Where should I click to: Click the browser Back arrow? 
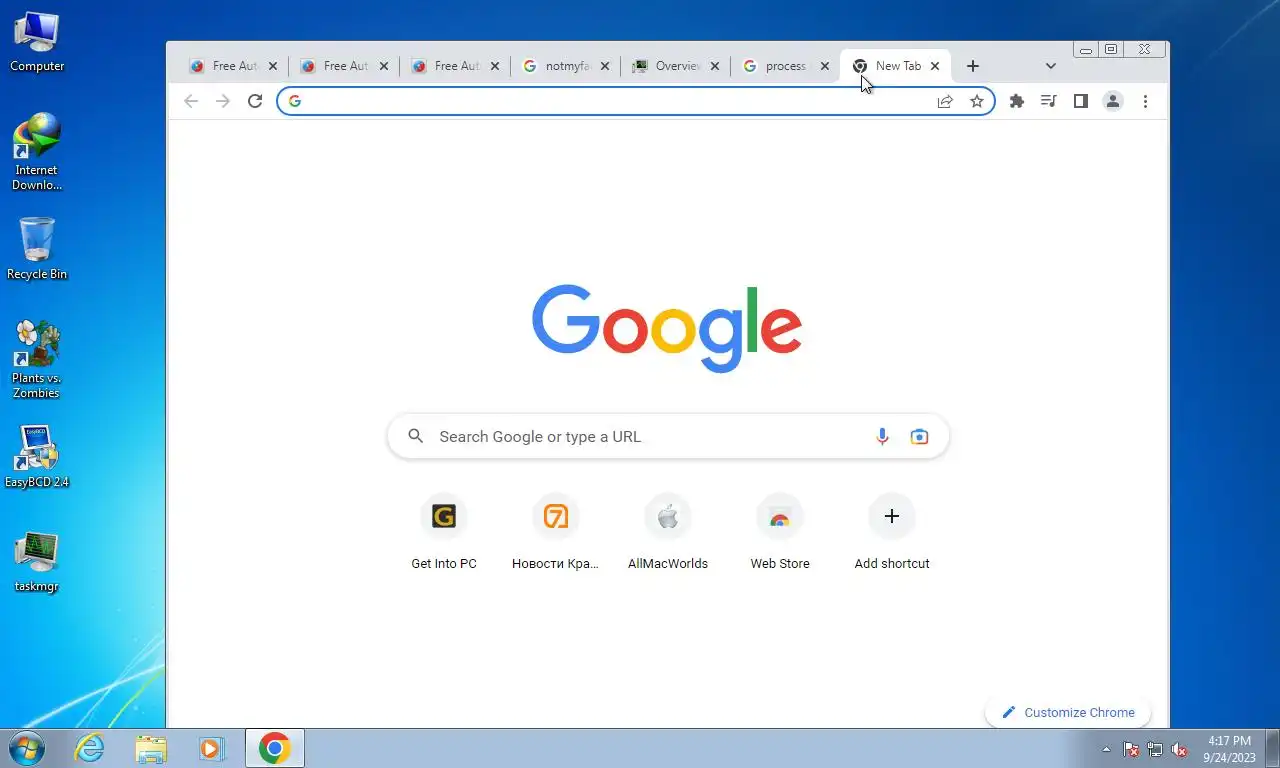coord(191,101)
